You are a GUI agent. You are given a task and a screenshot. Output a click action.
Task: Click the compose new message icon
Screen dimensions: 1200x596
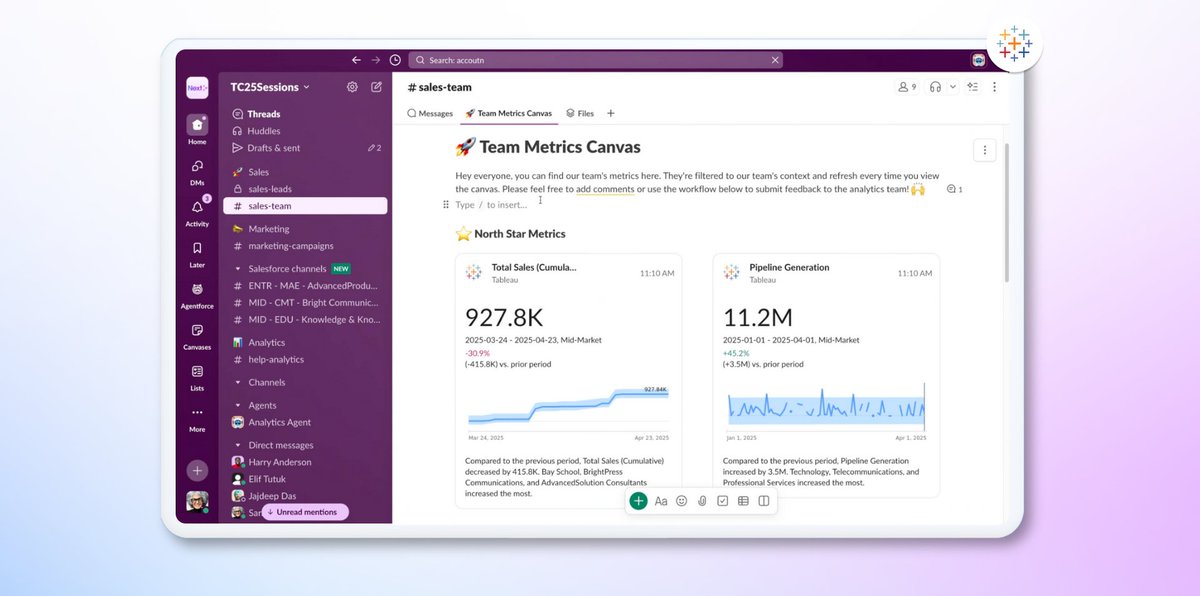coord(376,87)
